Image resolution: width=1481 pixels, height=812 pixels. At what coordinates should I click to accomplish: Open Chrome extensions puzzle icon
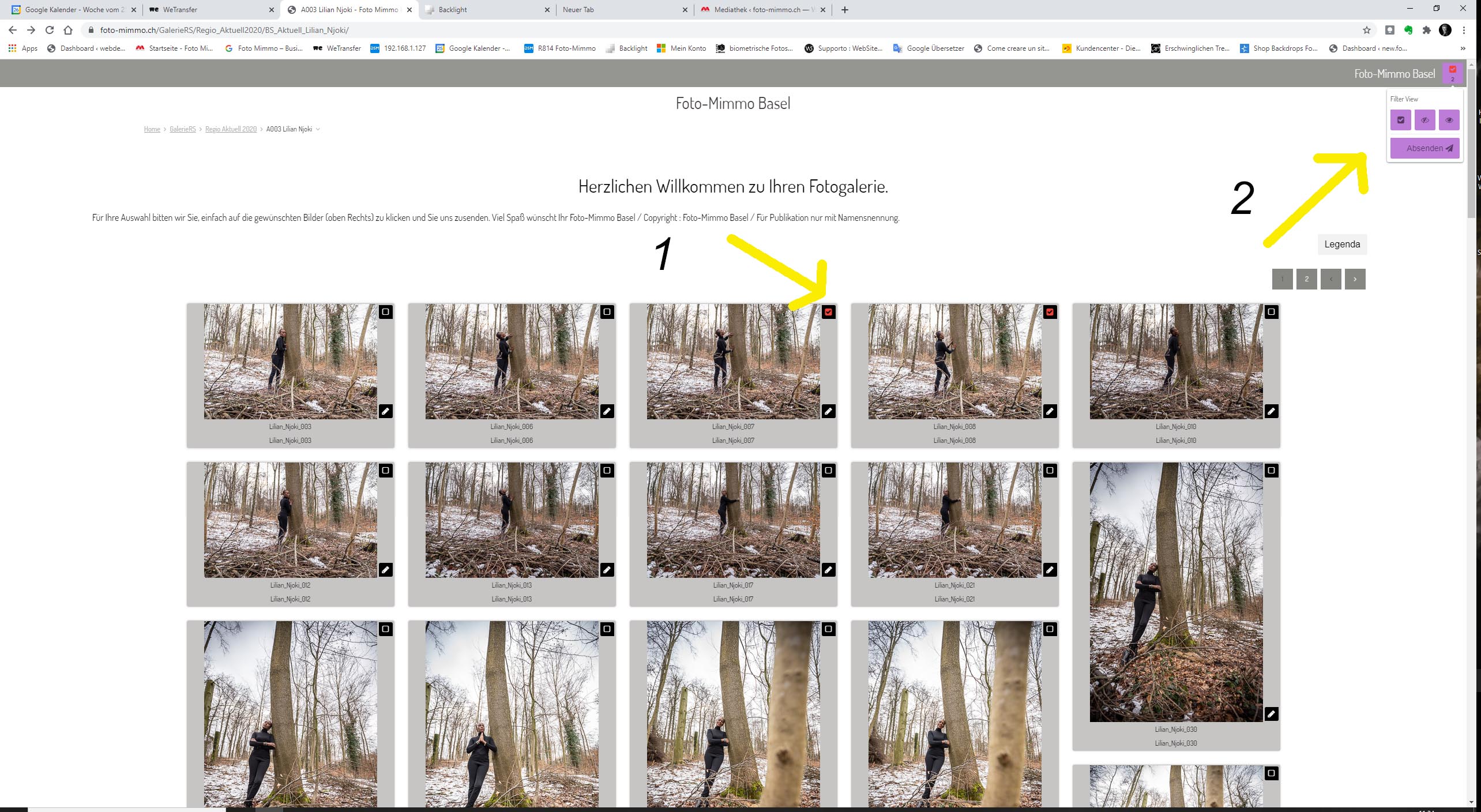click(x=1426, y=30)
